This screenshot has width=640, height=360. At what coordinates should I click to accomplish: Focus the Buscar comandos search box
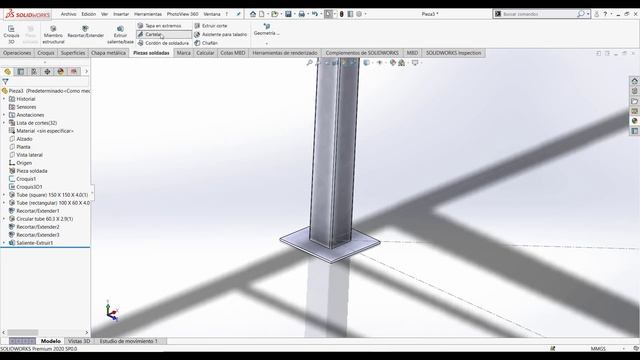click(539, 14)
